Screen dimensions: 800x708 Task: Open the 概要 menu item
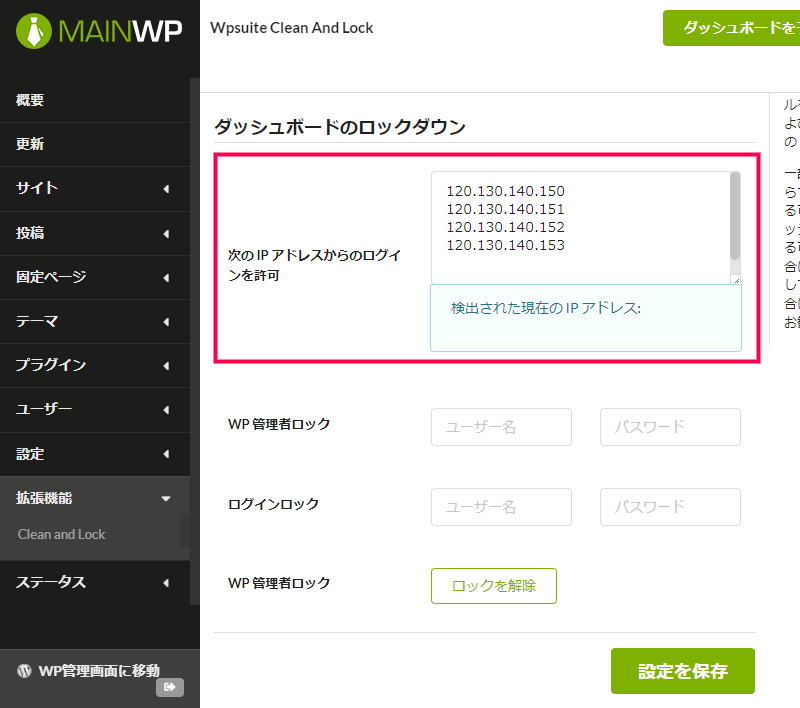95,100
